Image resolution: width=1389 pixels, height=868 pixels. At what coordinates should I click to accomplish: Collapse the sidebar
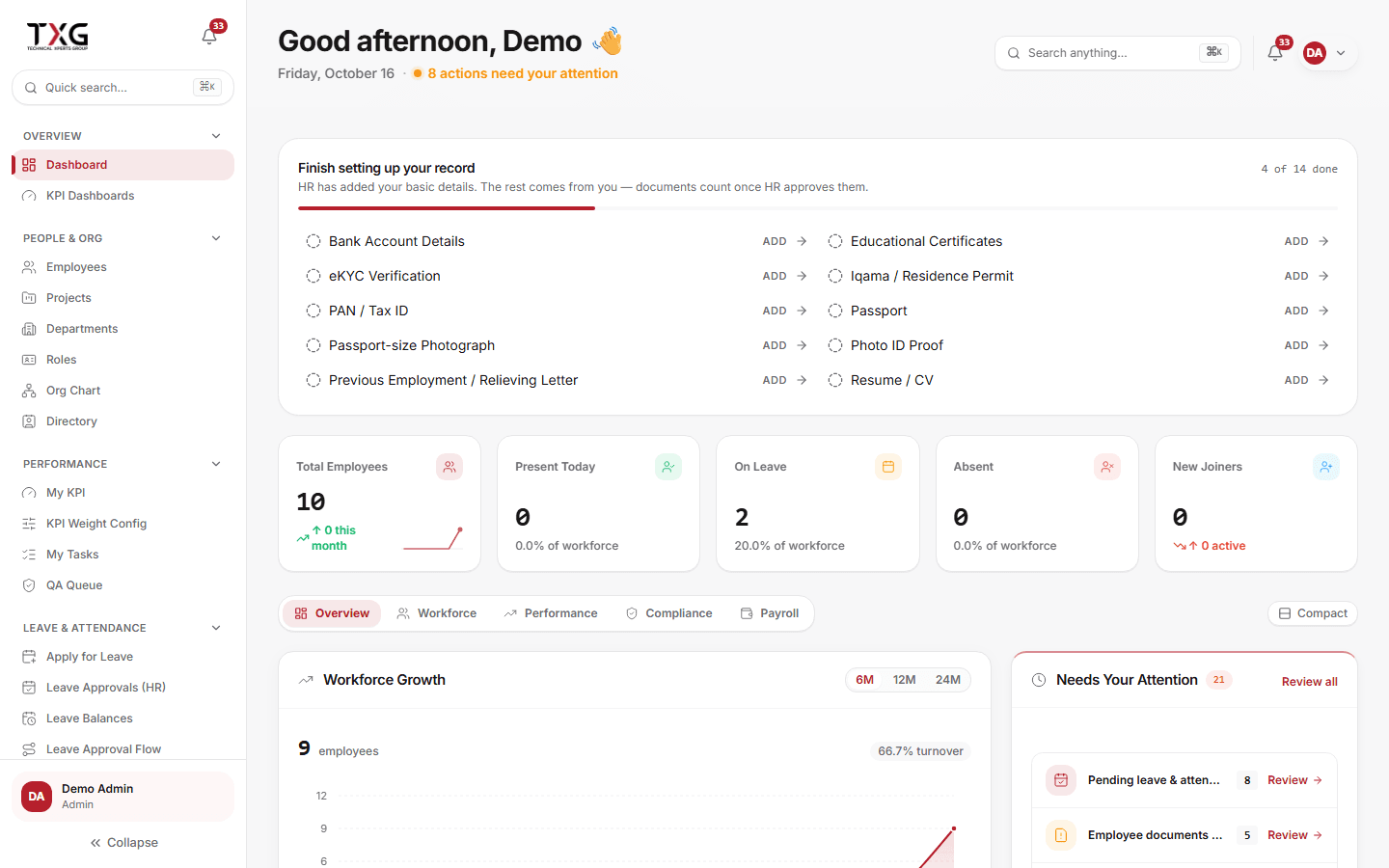point(123,843)
